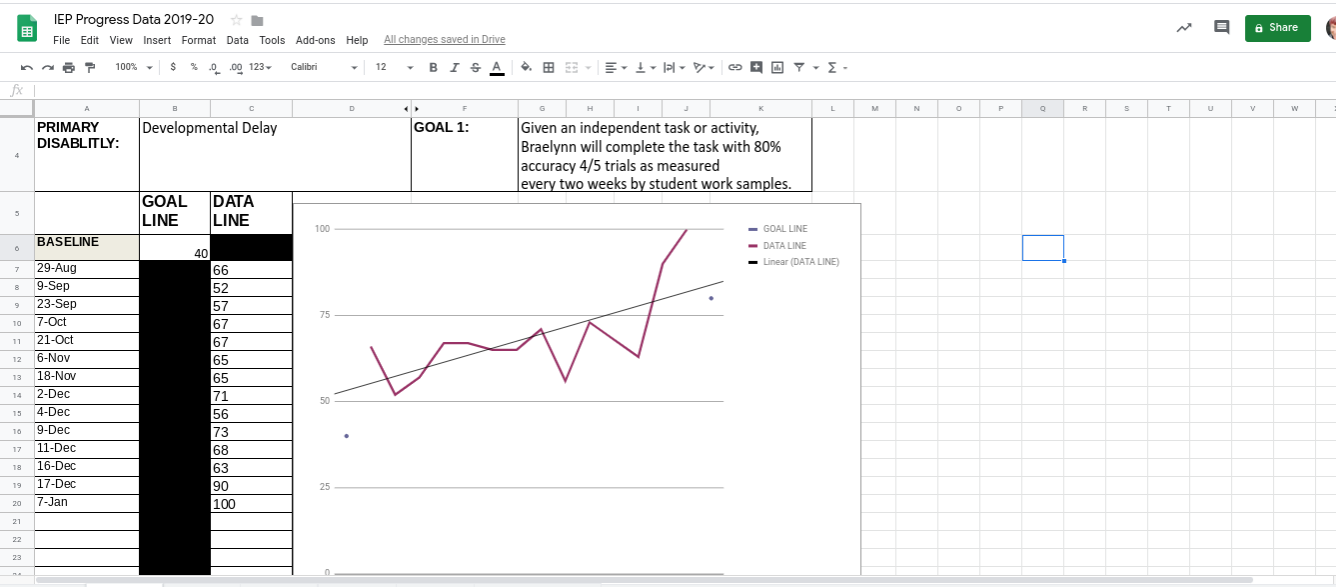The image size is (1336, 587).
Task: Decrease decimal places
Action: click(214, 67)
